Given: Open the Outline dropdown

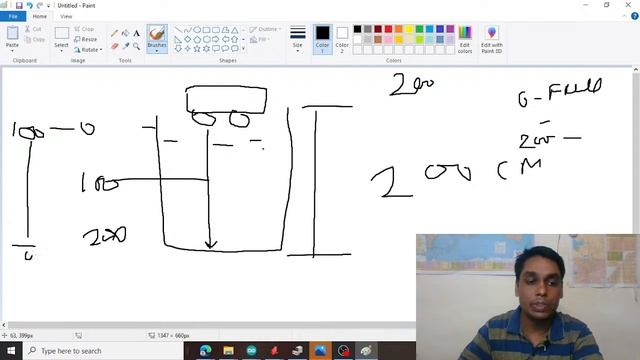Looking at the screenshot, I should pyautogui.click(x=265, y=29).
